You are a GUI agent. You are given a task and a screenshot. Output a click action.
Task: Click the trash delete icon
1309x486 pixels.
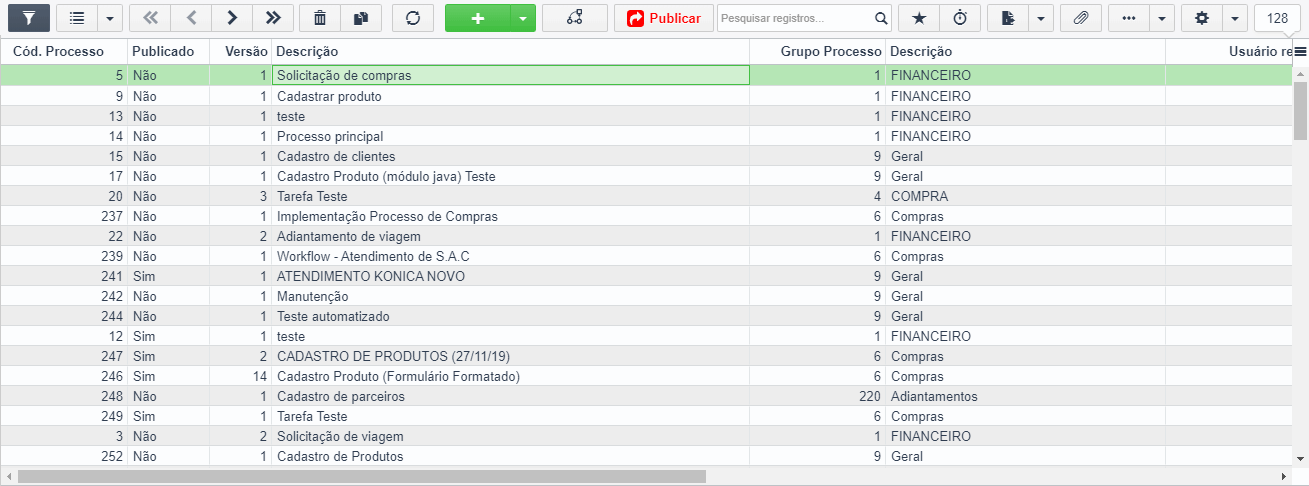point(320,18)
